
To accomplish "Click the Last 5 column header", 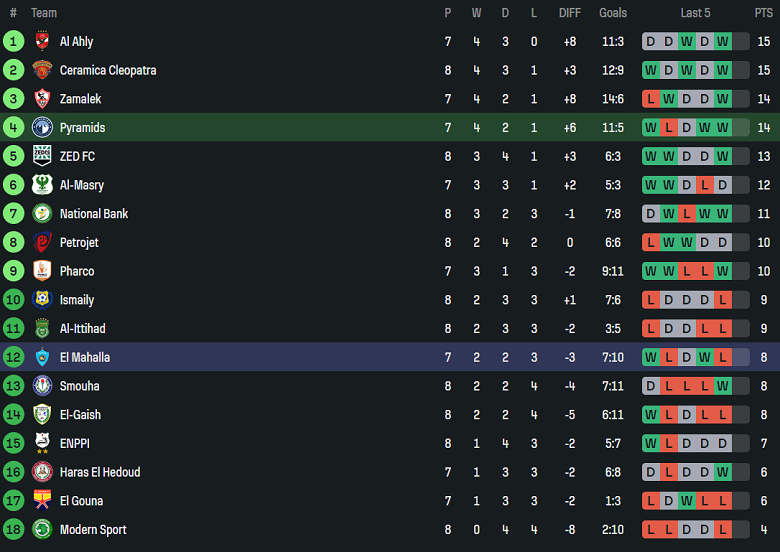I will [x=695, y=13].
